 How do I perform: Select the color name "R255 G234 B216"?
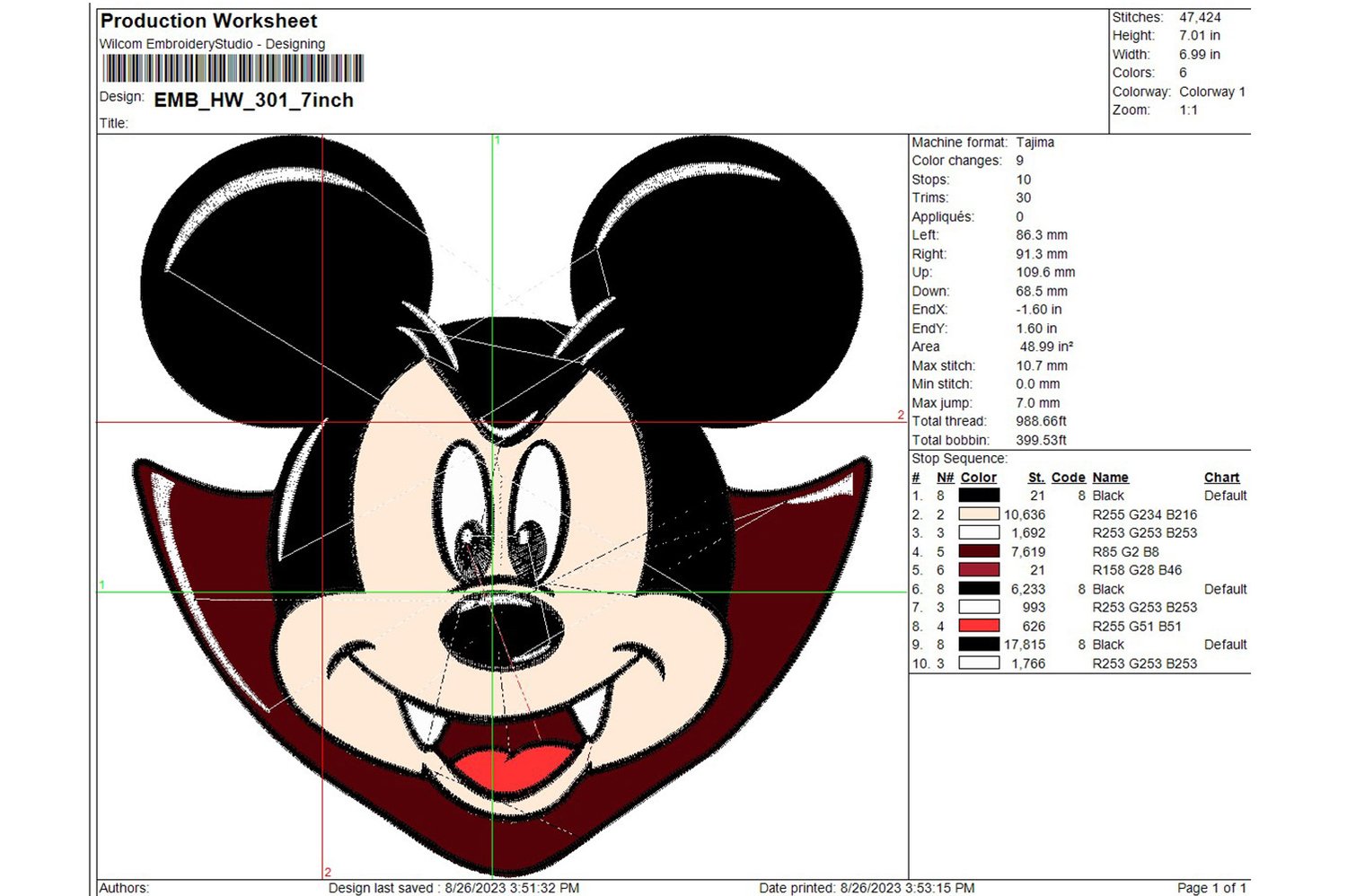[1145, 514]
